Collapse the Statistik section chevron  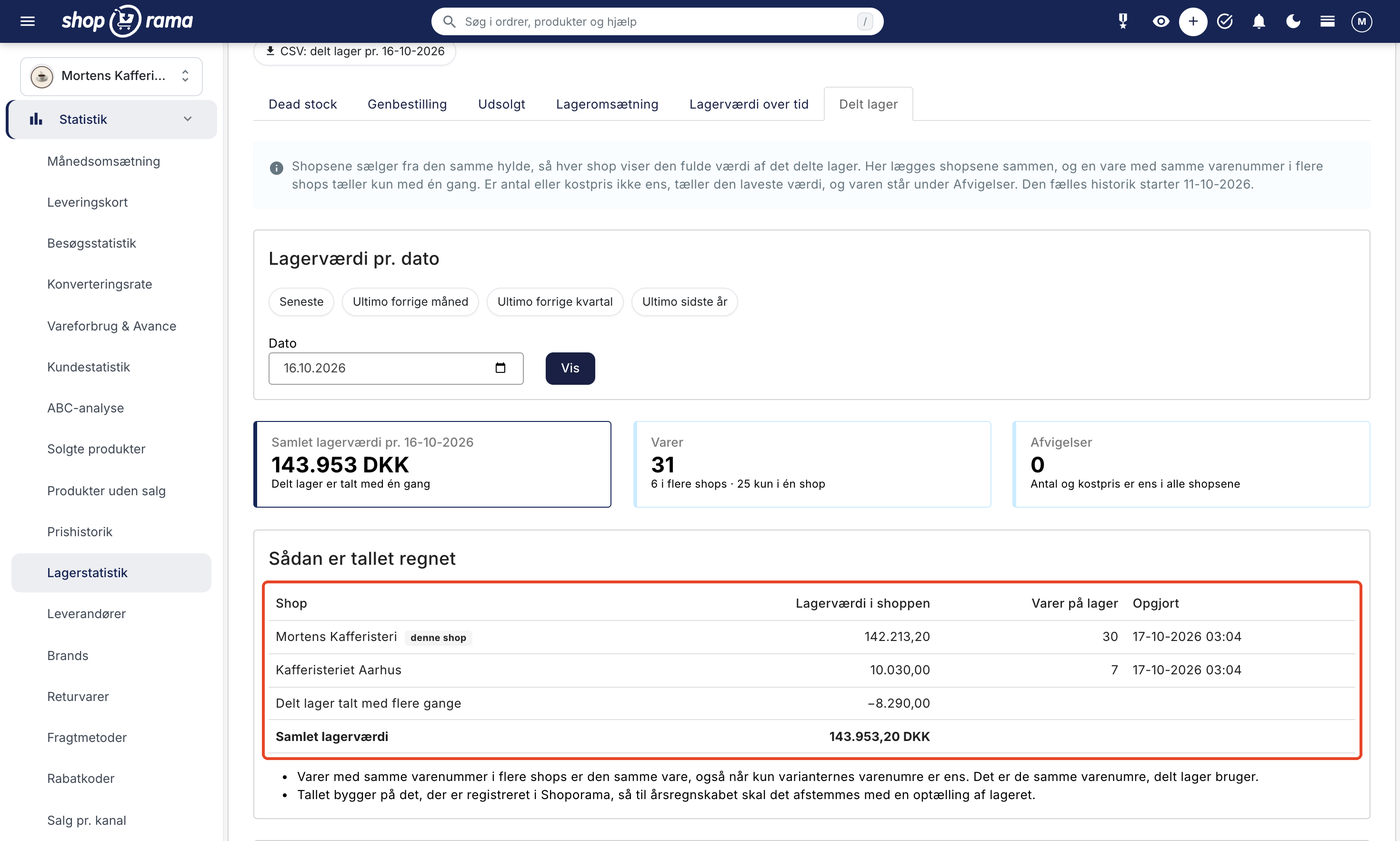(x=187, y=119)
